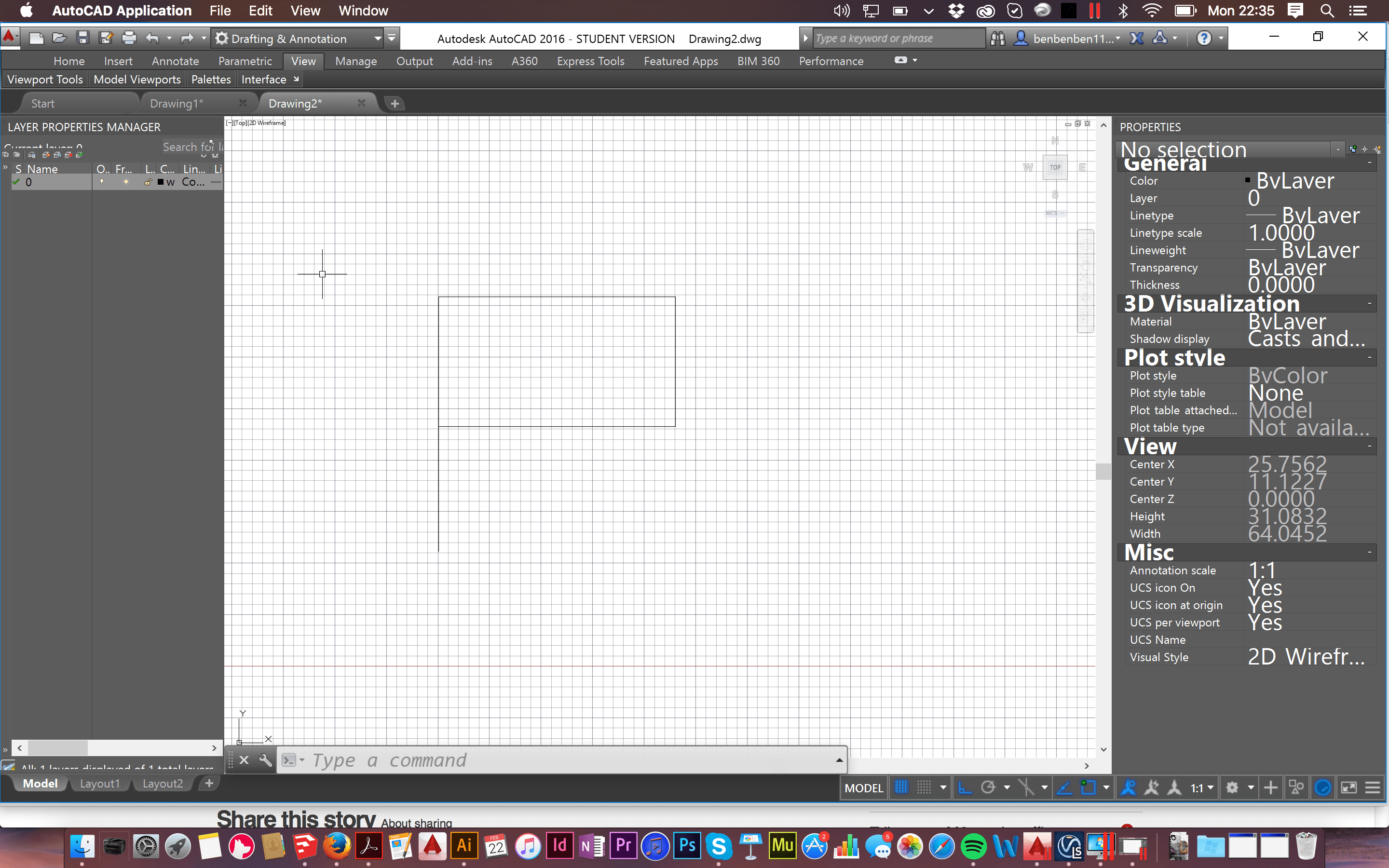The width and height of the screenshot is (1389, 868).
Task: Open the AutoCAD help question mark icon
Action: pos(1206,38)
